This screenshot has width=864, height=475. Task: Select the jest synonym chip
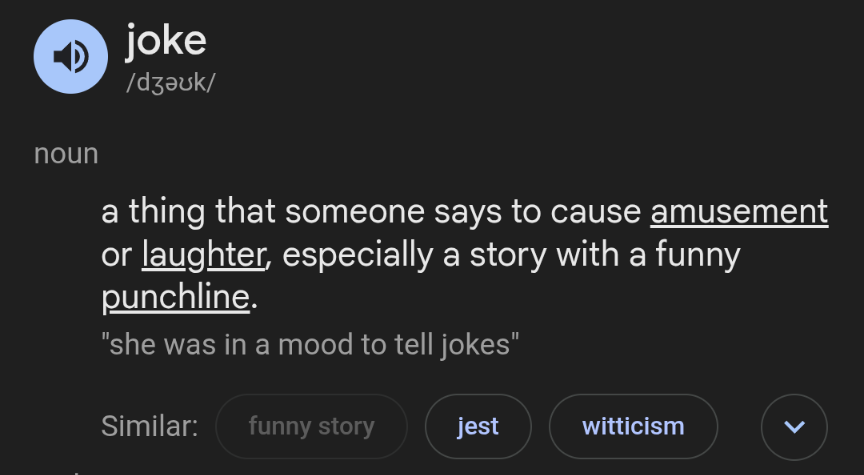478,427
